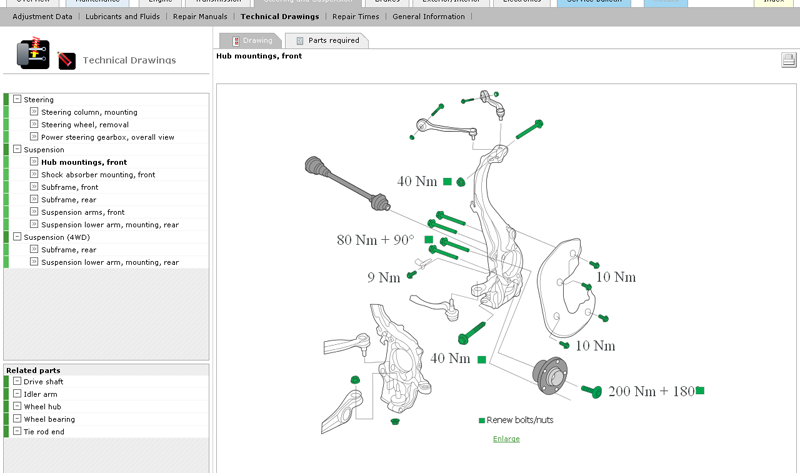Image resolution: width=800 pixels, height=473 pixels.
Task: Switch to the Drawing tab
Action: click(x=251, y=40)
